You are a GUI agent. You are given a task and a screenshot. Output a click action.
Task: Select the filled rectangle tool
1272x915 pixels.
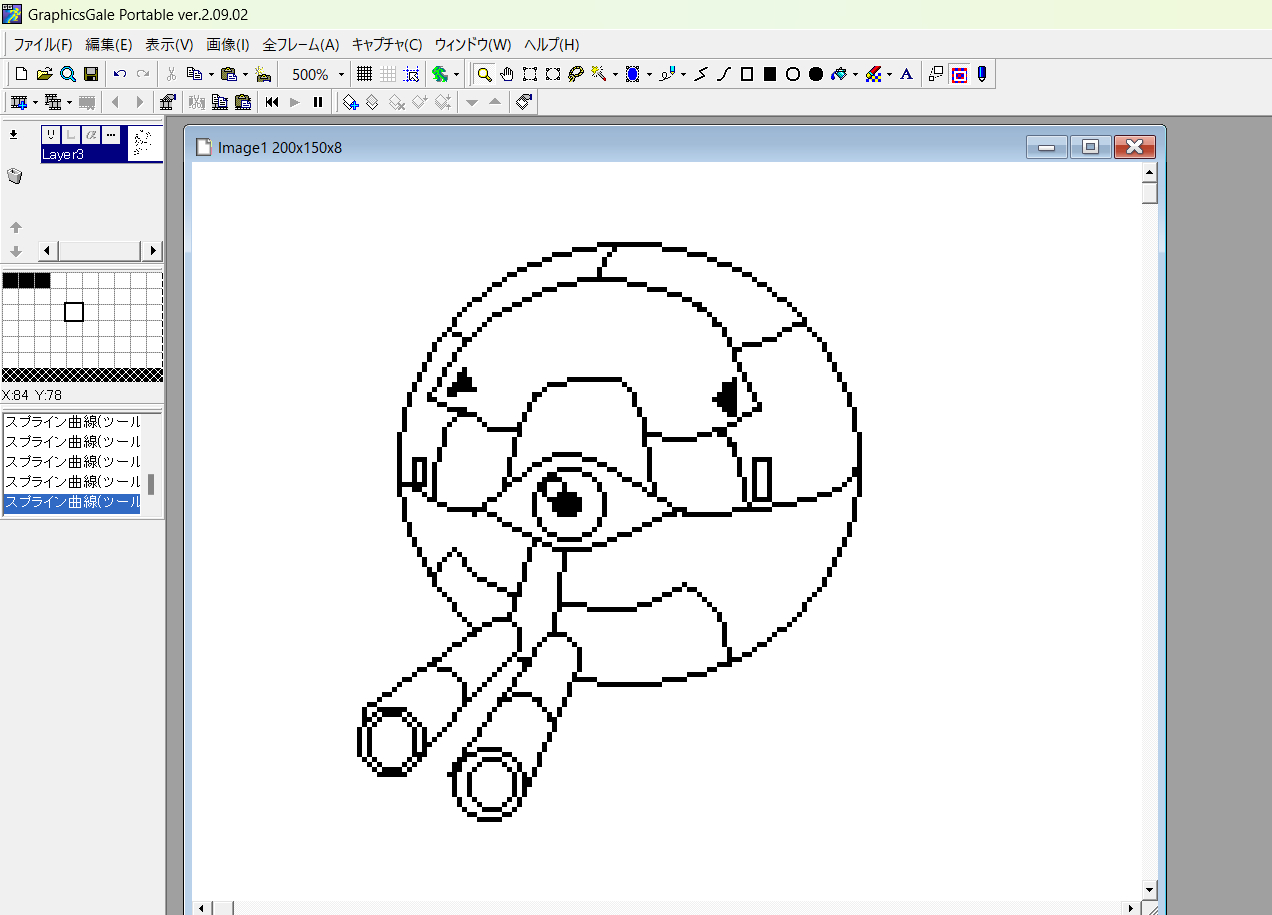[x=770, y=74]
